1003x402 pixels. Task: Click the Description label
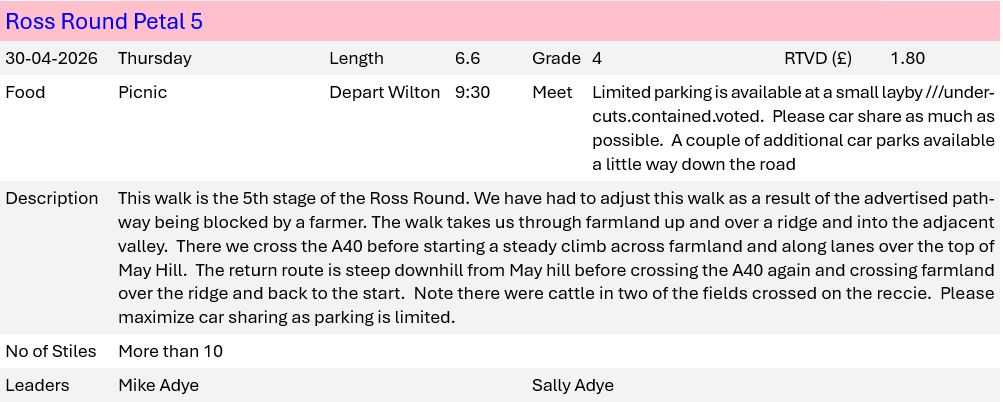coord(52,198)
